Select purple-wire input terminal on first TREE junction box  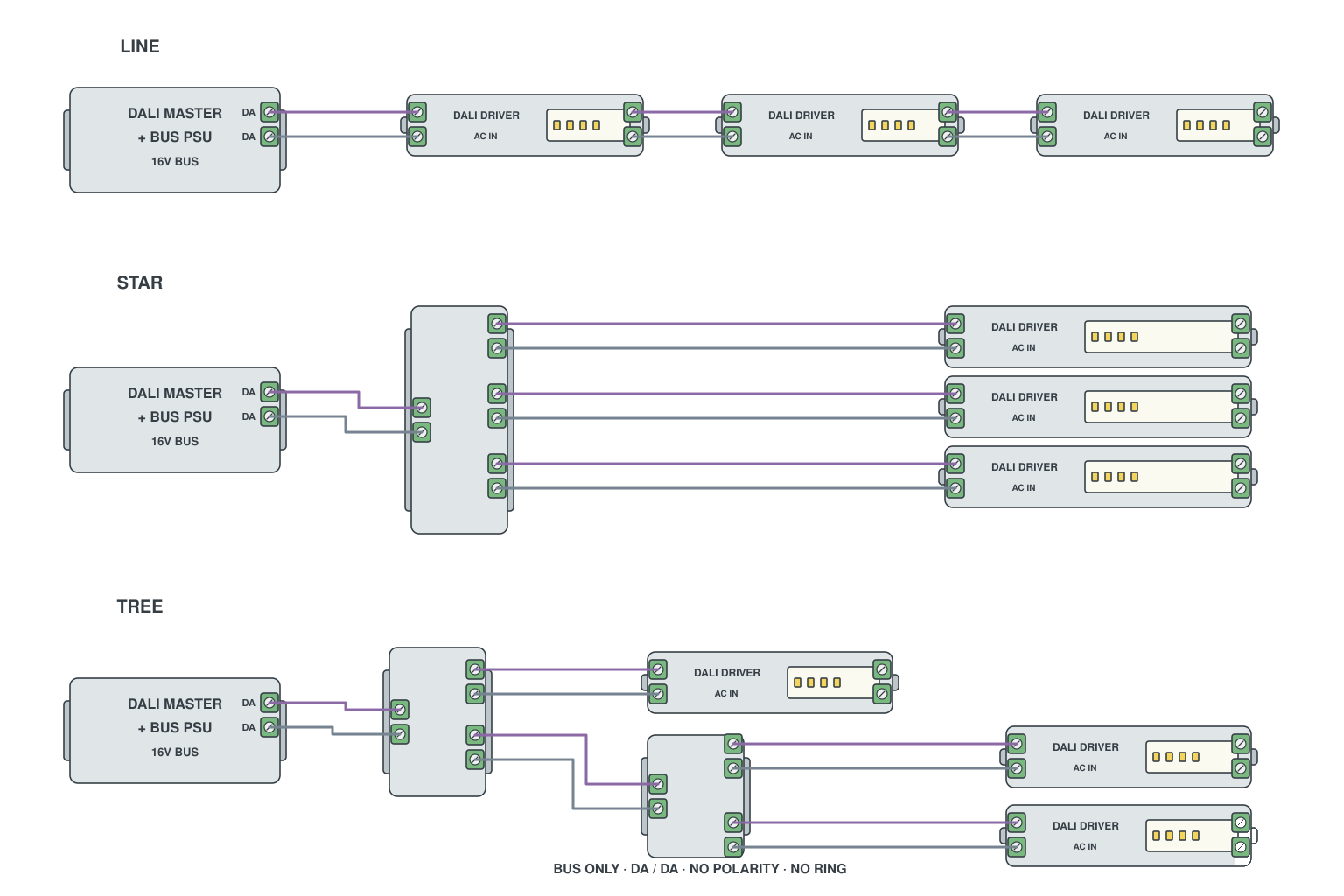(400, 710)
